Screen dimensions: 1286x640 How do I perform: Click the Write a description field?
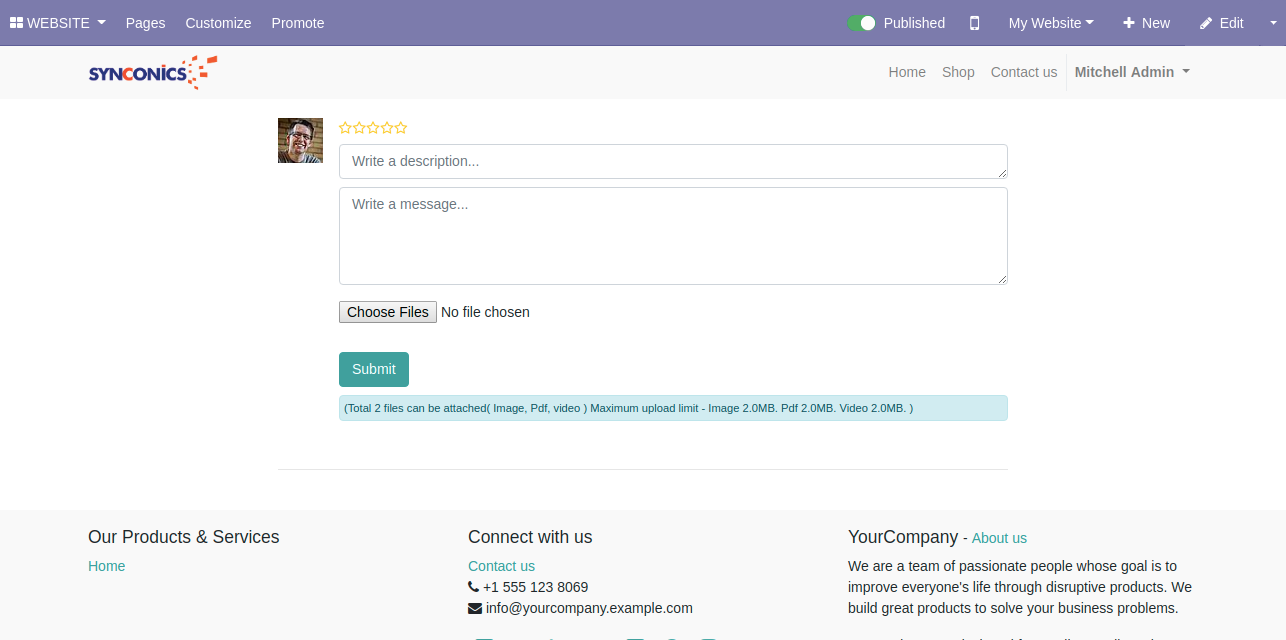pyautogui.click(x=672, y=161)
